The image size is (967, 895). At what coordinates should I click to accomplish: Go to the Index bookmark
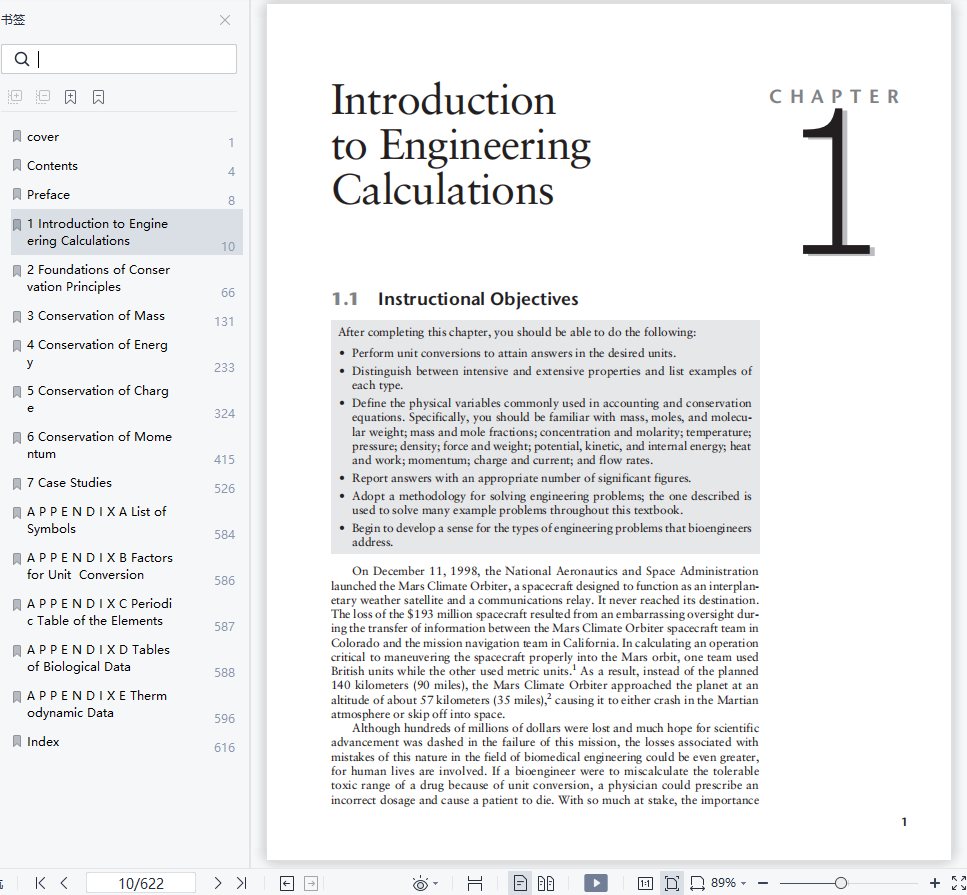pos(126,741)
